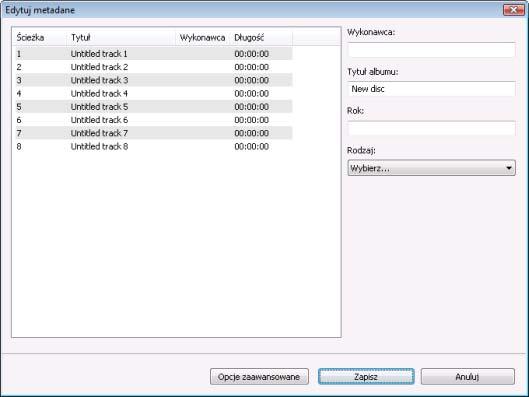Click the Zapisz button
This screenshot has width=529, height=397.
coord(366,376)
